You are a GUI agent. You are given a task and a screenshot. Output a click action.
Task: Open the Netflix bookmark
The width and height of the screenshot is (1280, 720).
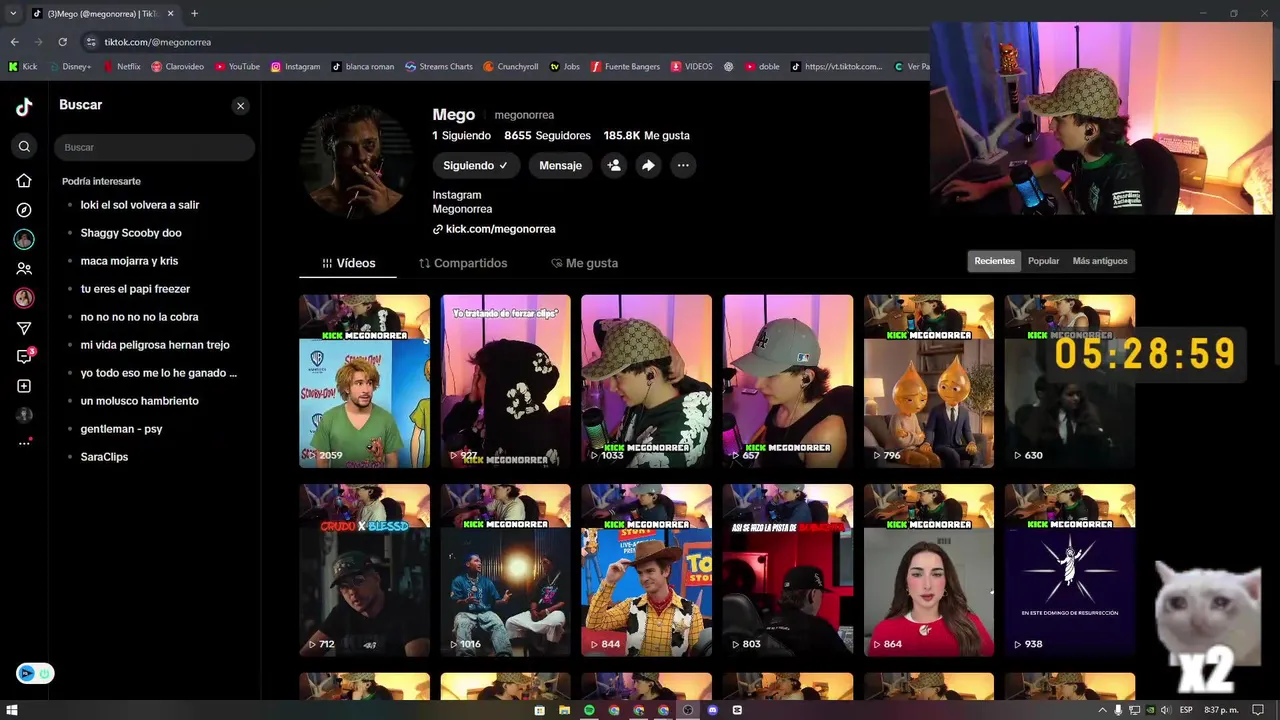(x=122, y=67)
